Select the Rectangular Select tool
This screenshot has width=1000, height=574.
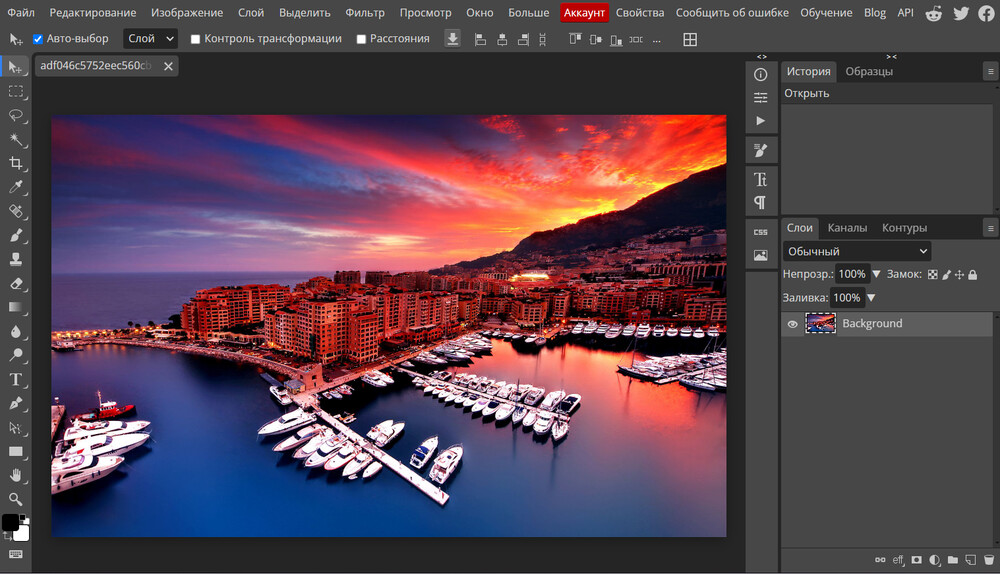16,92
